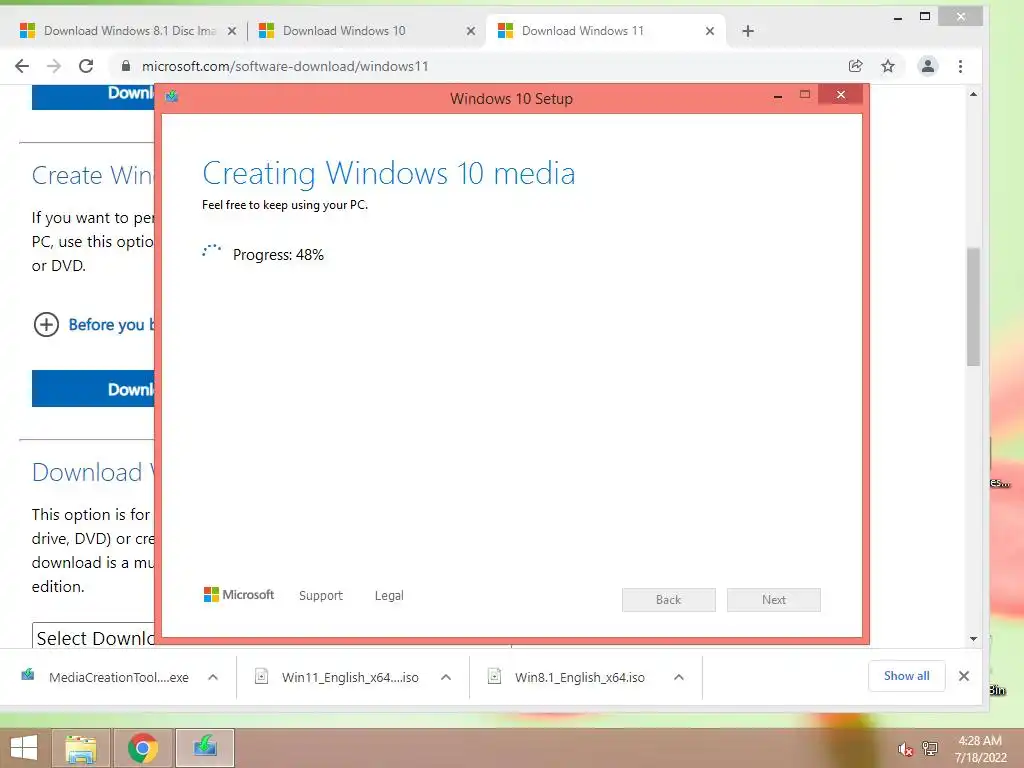Select the Media Creation Tool taskbar icon
Screen dimensions: 1024x768
click(205, 748)
